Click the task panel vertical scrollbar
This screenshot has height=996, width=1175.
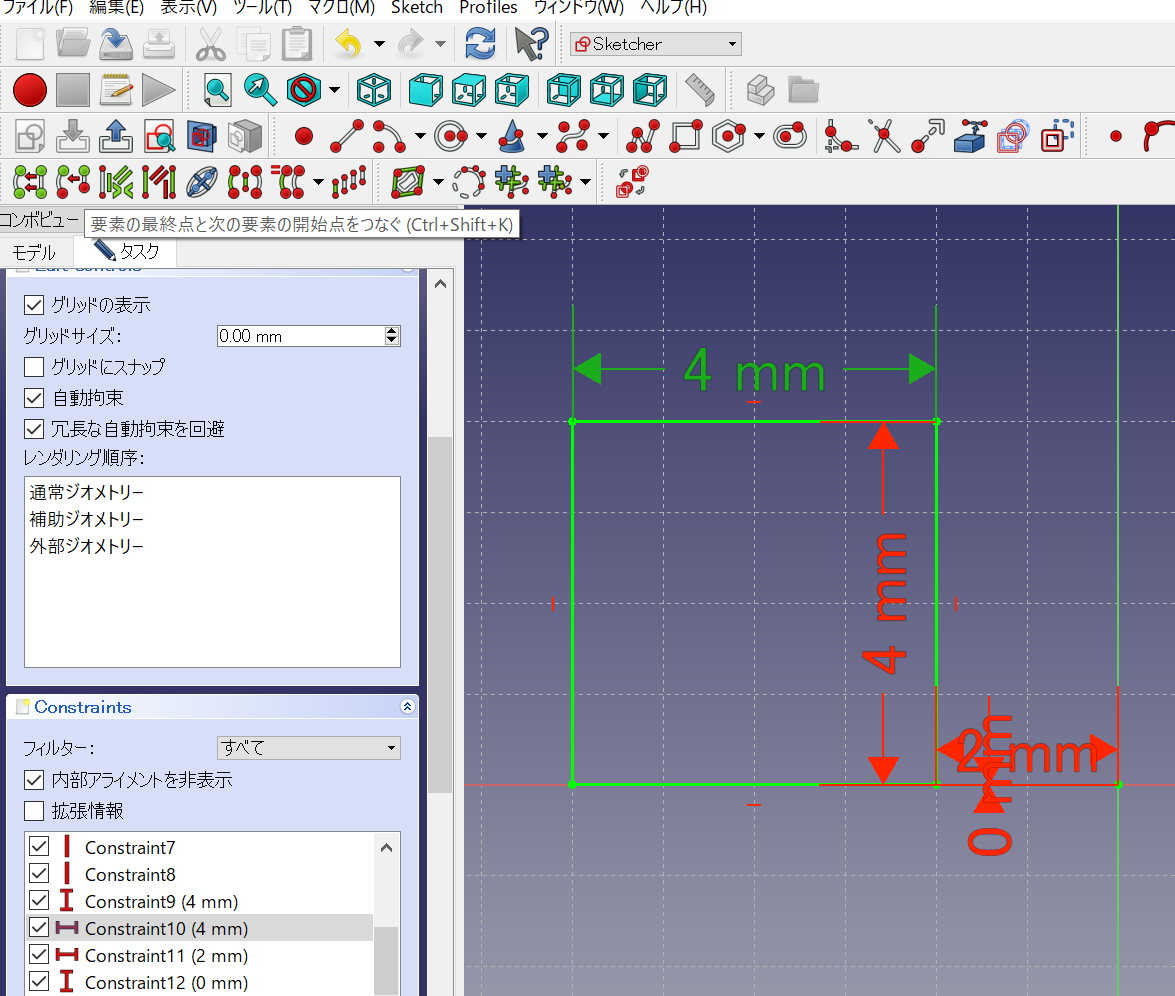(x=440, y=615)
